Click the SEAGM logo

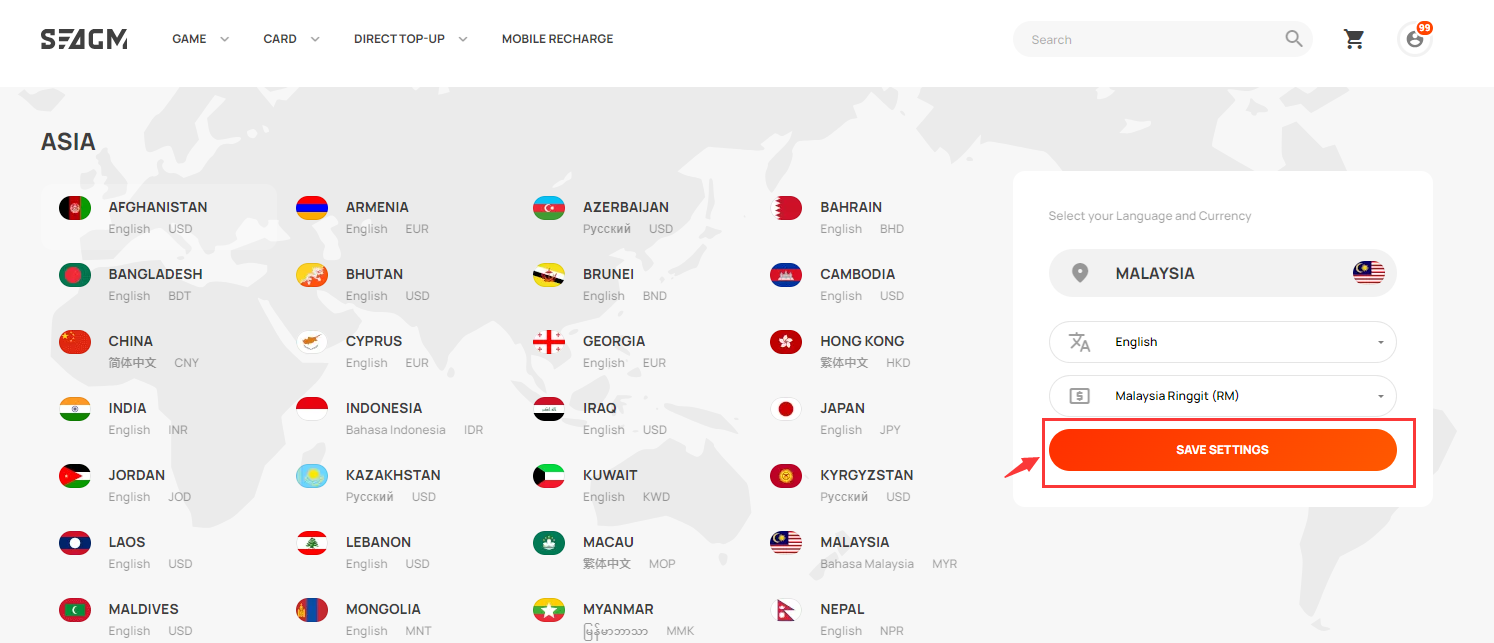[x=84, y=39]
